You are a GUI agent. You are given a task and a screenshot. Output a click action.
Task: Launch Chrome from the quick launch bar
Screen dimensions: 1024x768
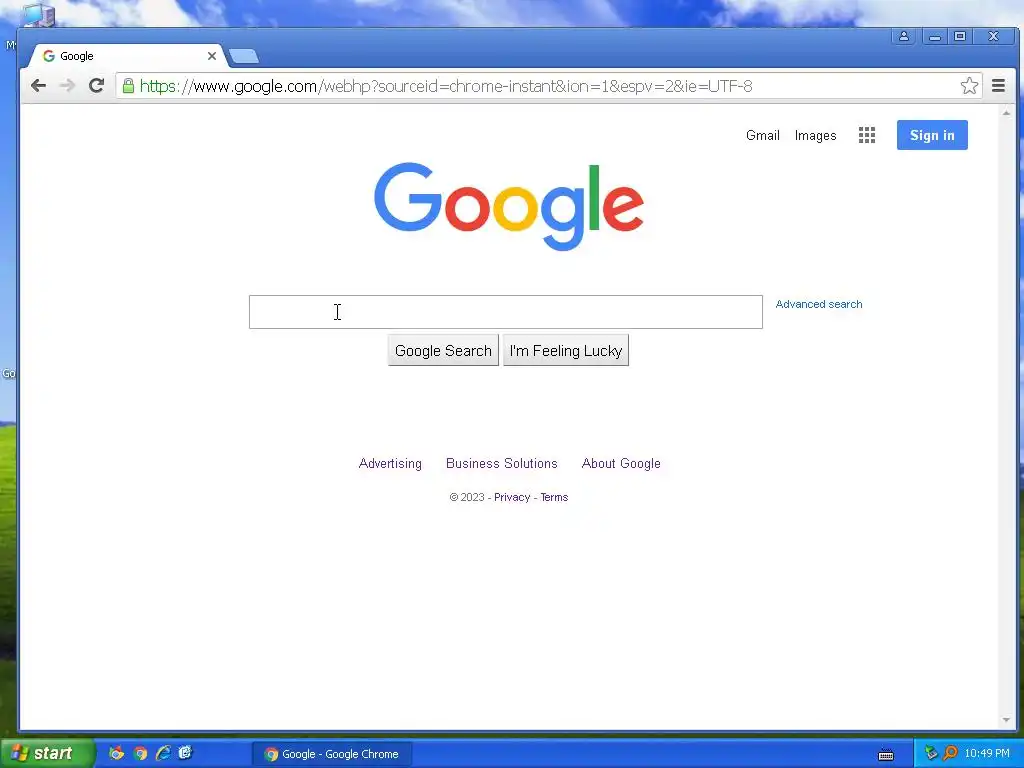(x=140, y=753)
